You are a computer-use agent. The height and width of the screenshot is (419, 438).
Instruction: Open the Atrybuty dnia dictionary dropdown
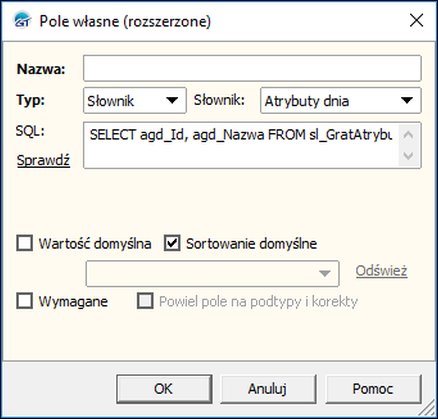341,100
